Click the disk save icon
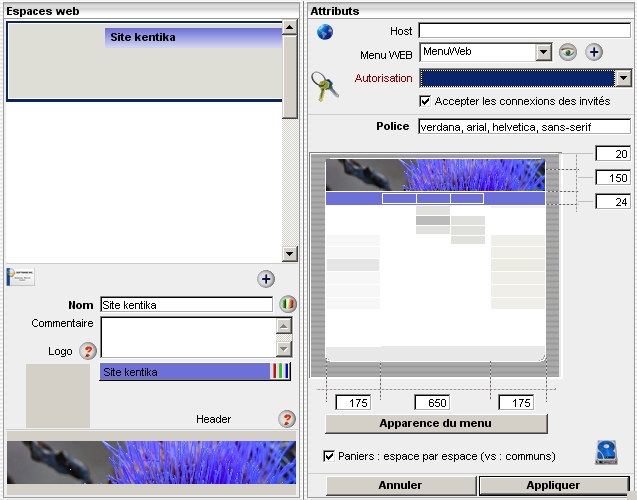Image resolution: width=637 pixels, height=500 pixels. point(606,452)
